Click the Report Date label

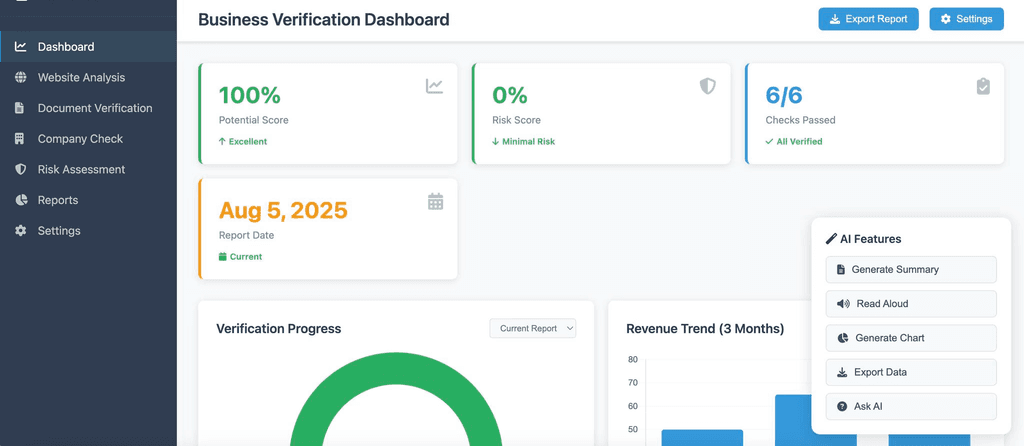(246, 235)
